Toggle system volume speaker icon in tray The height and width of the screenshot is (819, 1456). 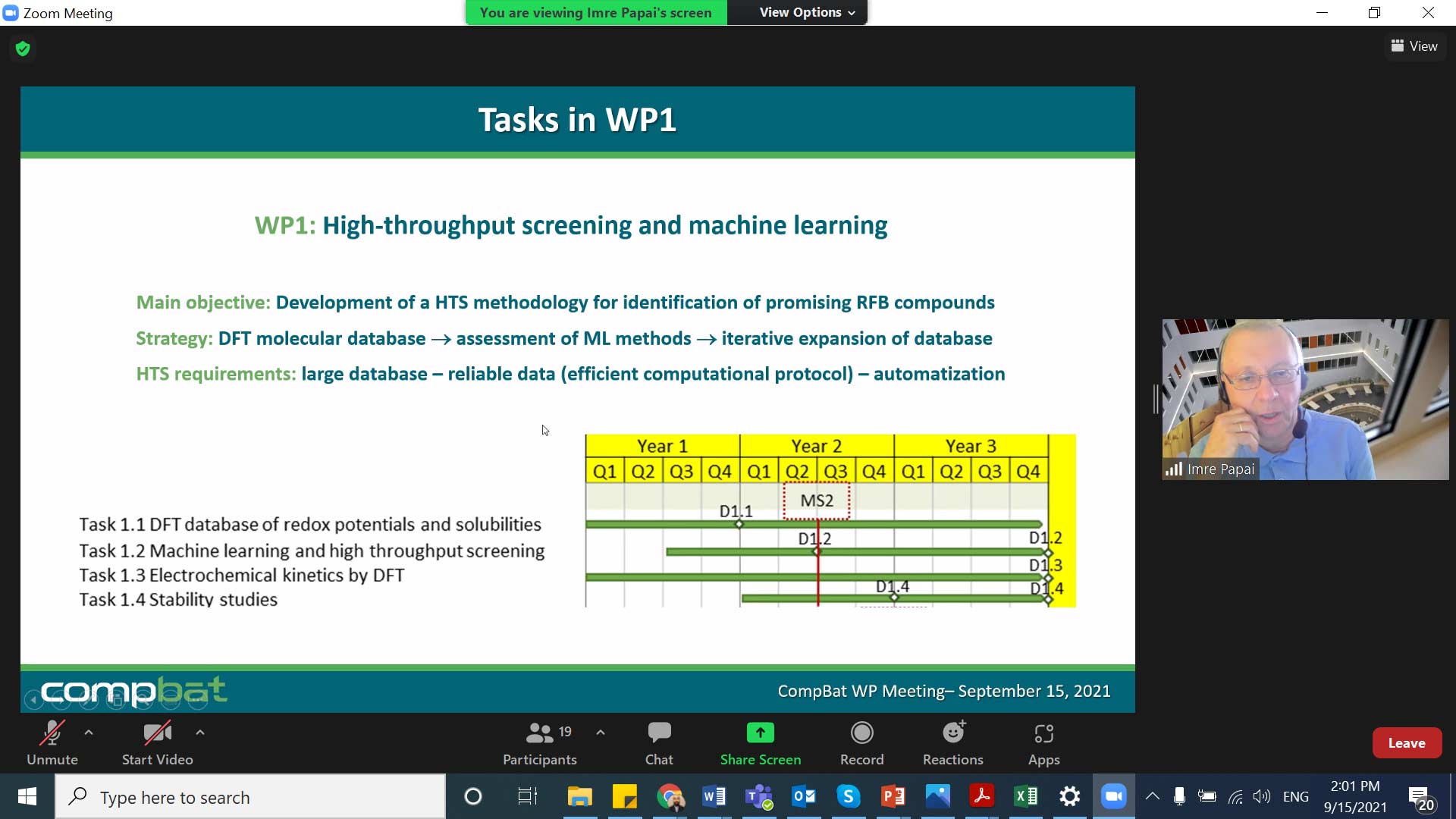coord(1261,796)
